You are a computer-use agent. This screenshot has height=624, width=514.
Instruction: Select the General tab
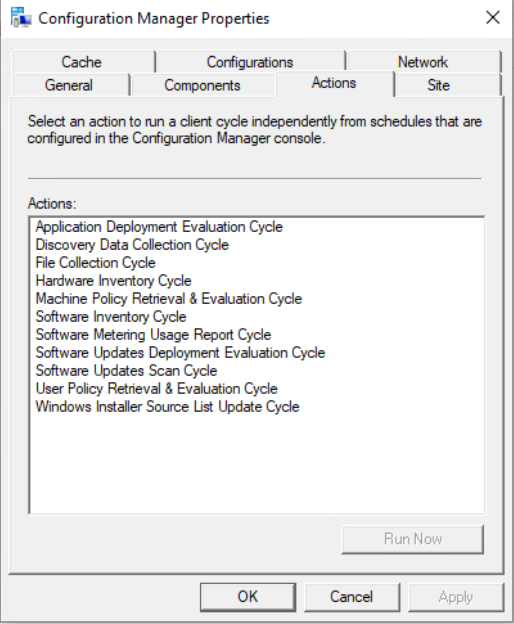(69, 85)
